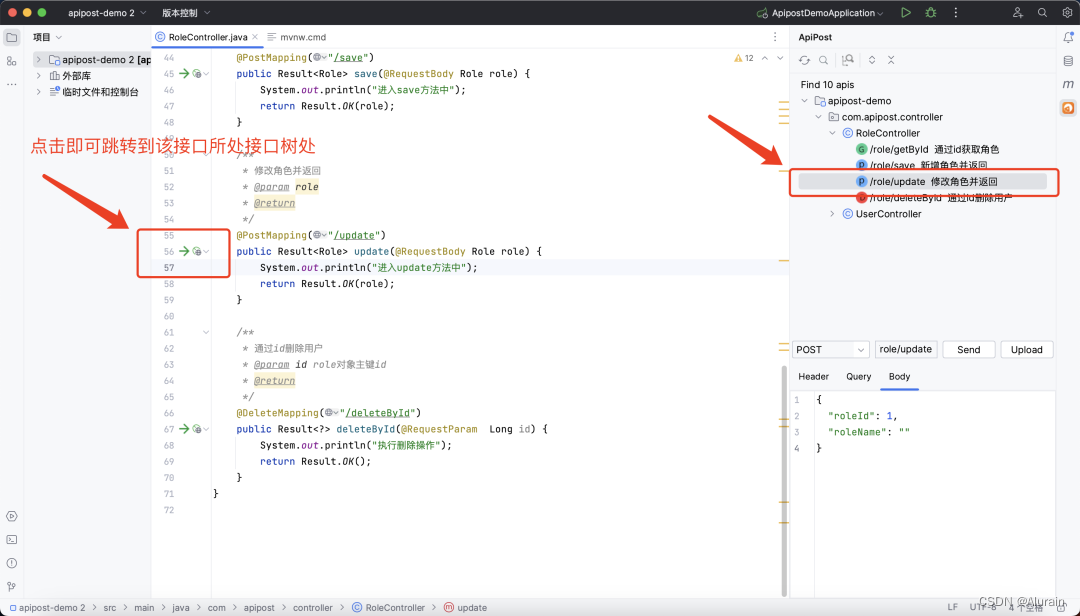Open the POST method dropdown
1080x616 pixels.
(831, 349)
